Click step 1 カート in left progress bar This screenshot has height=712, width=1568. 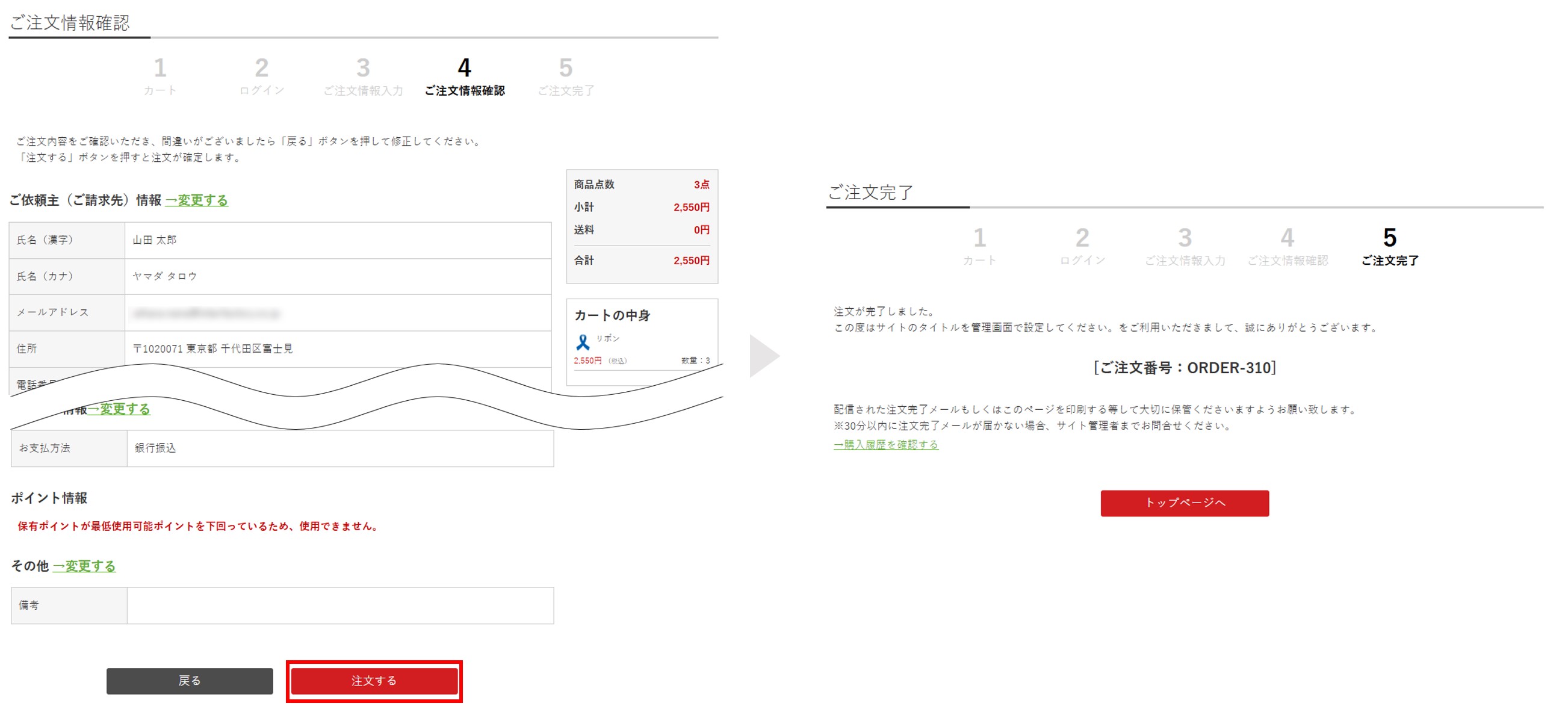coord(160,76)
